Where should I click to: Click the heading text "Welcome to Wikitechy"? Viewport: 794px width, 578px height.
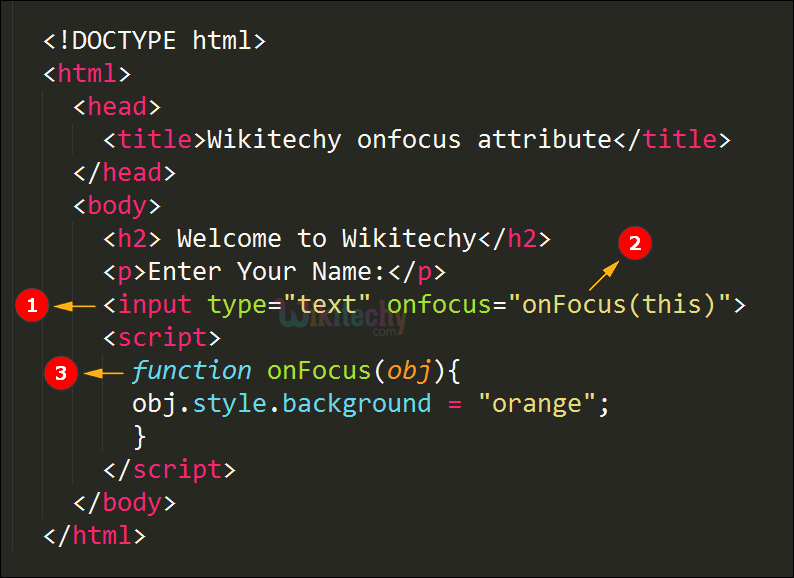pos(327,239)
